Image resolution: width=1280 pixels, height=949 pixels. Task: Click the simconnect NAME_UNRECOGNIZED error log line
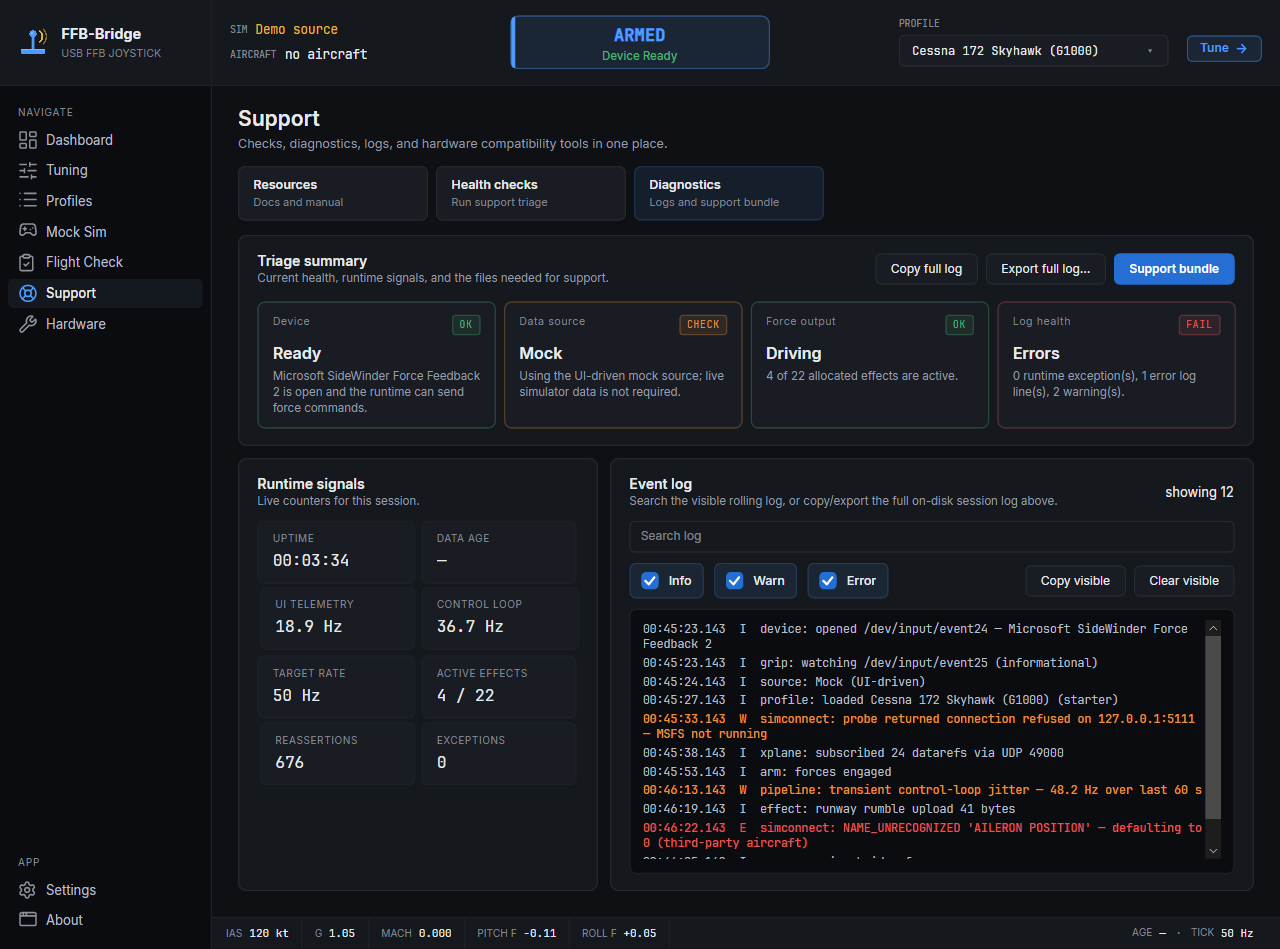coord(922,835)
